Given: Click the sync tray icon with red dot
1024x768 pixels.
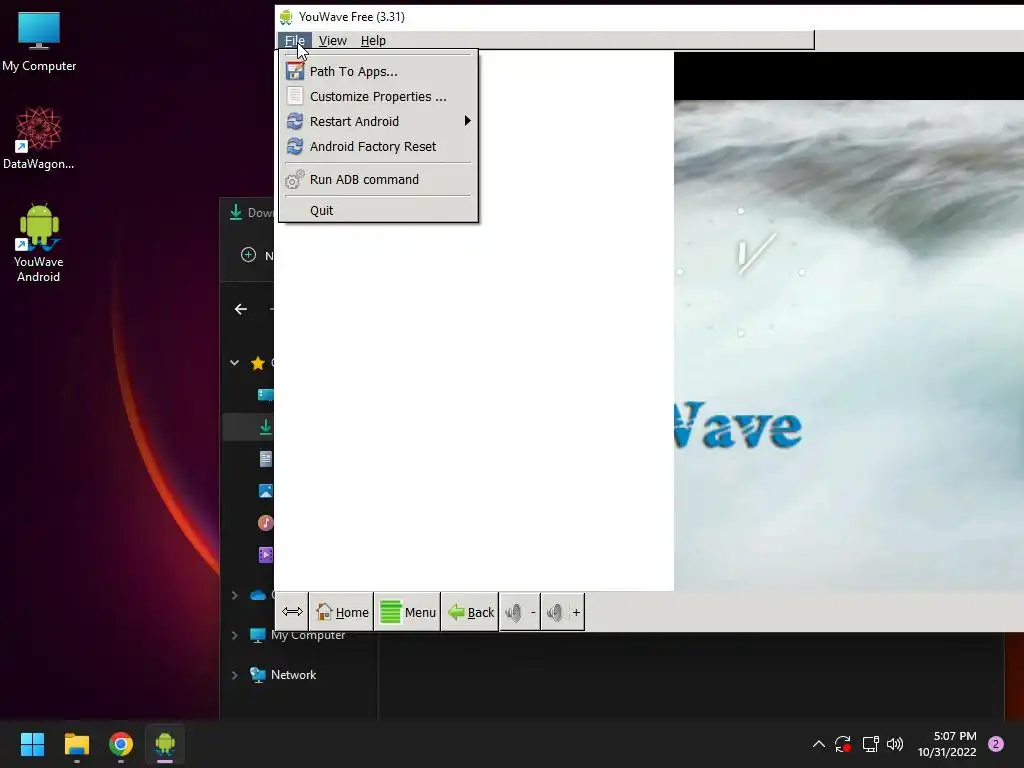Looking at the screenshot, I should [x=843, y=744].
